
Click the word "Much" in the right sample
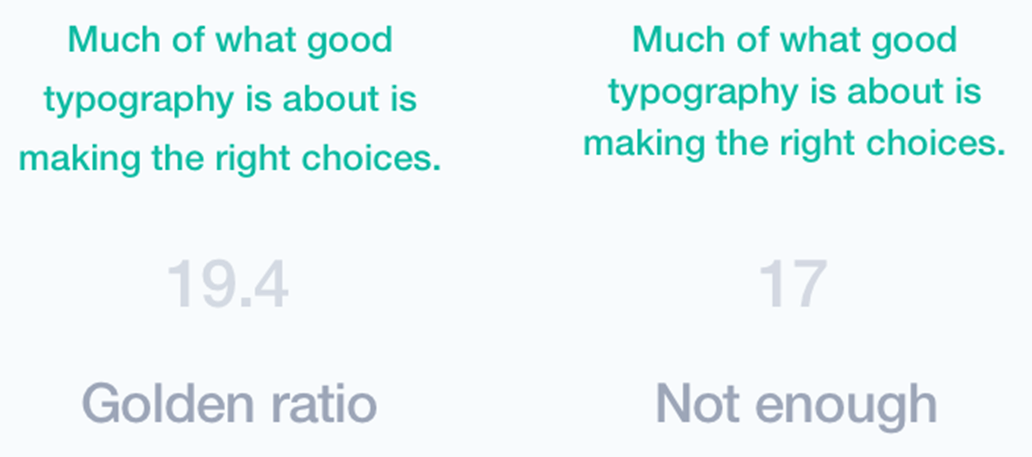(x=669, y=40)
